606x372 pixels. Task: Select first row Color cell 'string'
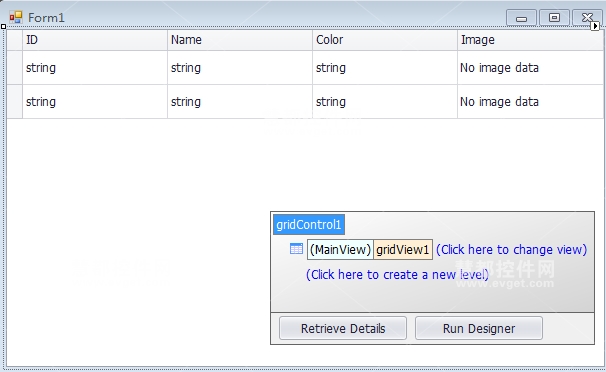(x=385, y=68)
